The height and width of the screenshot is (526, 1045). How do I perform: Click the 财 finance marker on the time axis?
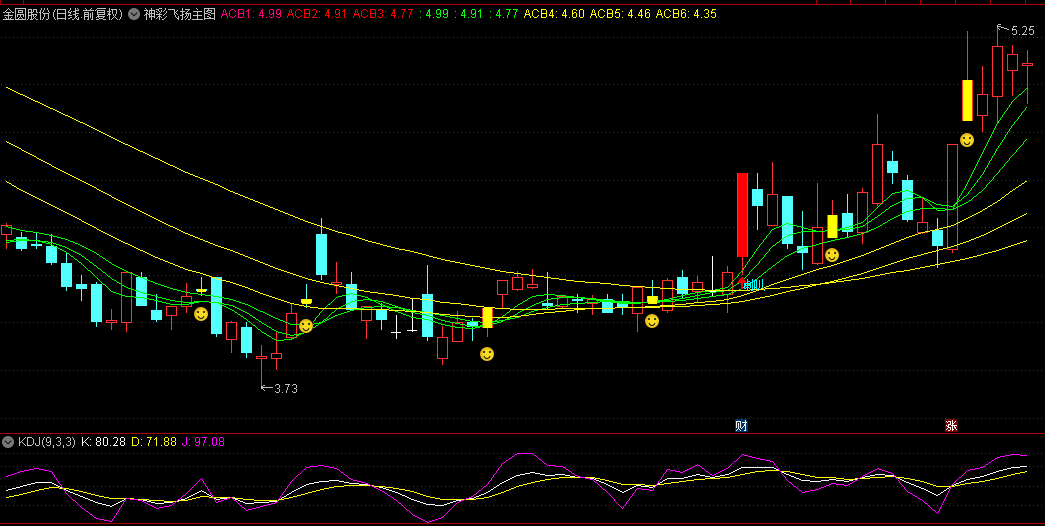(741, 425)
